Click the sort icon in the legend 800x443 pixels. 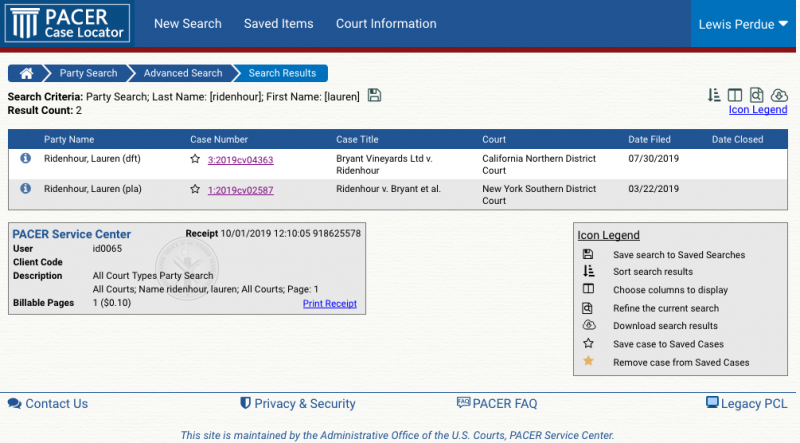click(x=588, y=271)
